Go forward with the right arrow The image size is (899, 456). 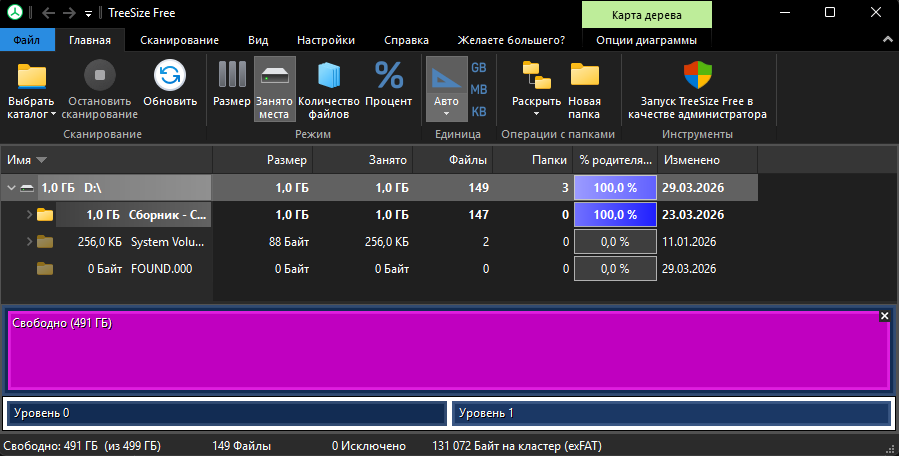pyautogui.click(x=69, y=13)
